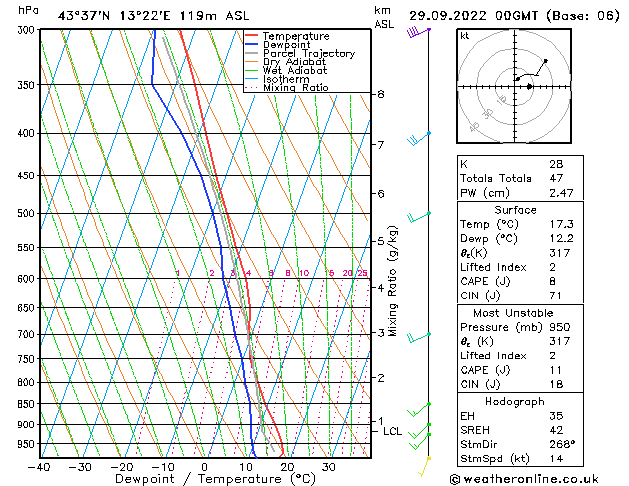Click the pink mixing ratio label 25
Viewport: 629px width, 486px height.
click(x=362, y=273)
